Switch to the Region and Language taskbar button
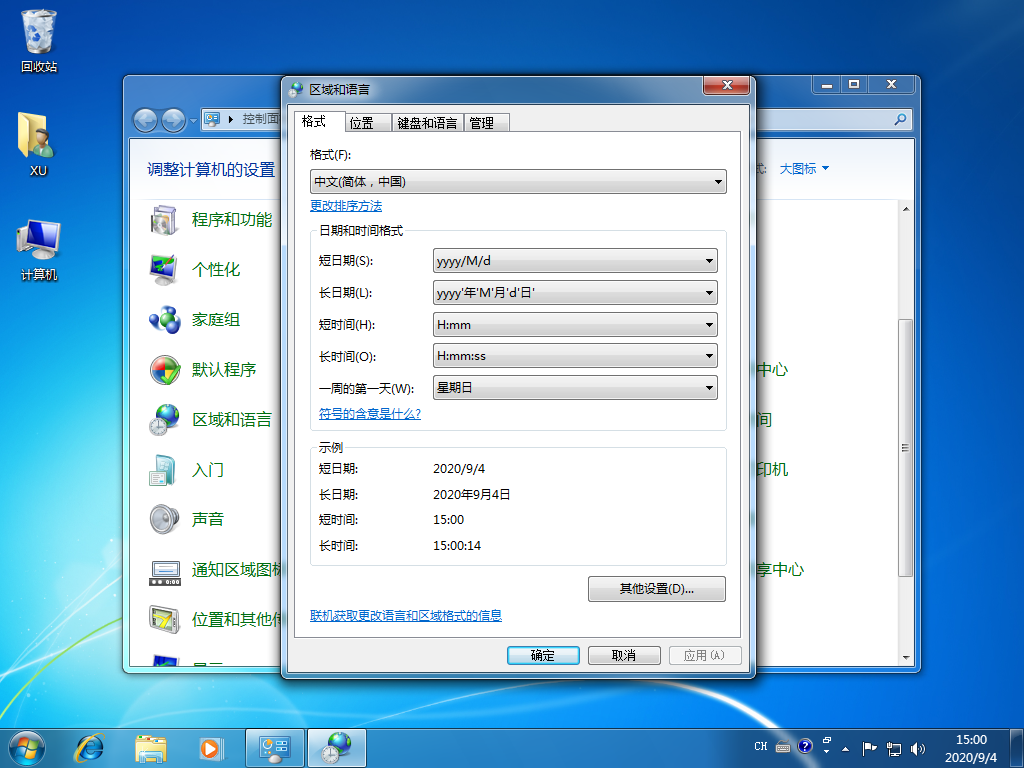1024x768 pixels. pyautogui.click(x=337, y=748)
